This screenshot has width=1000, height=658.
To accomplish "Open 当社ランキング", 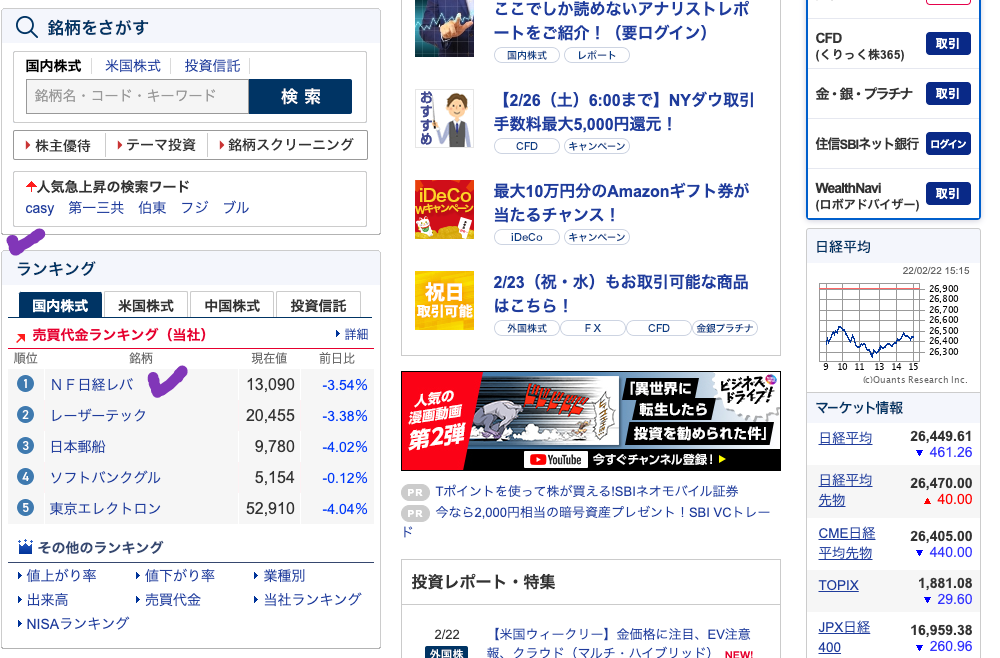I will pyautogui.click(x=312, y=600).
